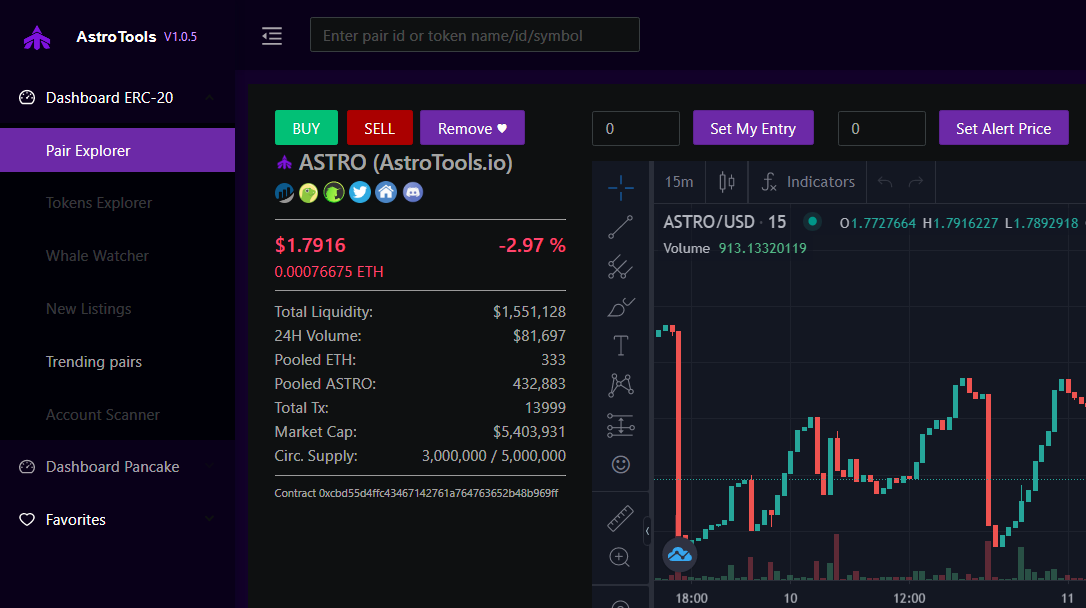The width and height of the screenshot is (1086, 608).
Task: Click the Remove favorite button
Action: 472,128
